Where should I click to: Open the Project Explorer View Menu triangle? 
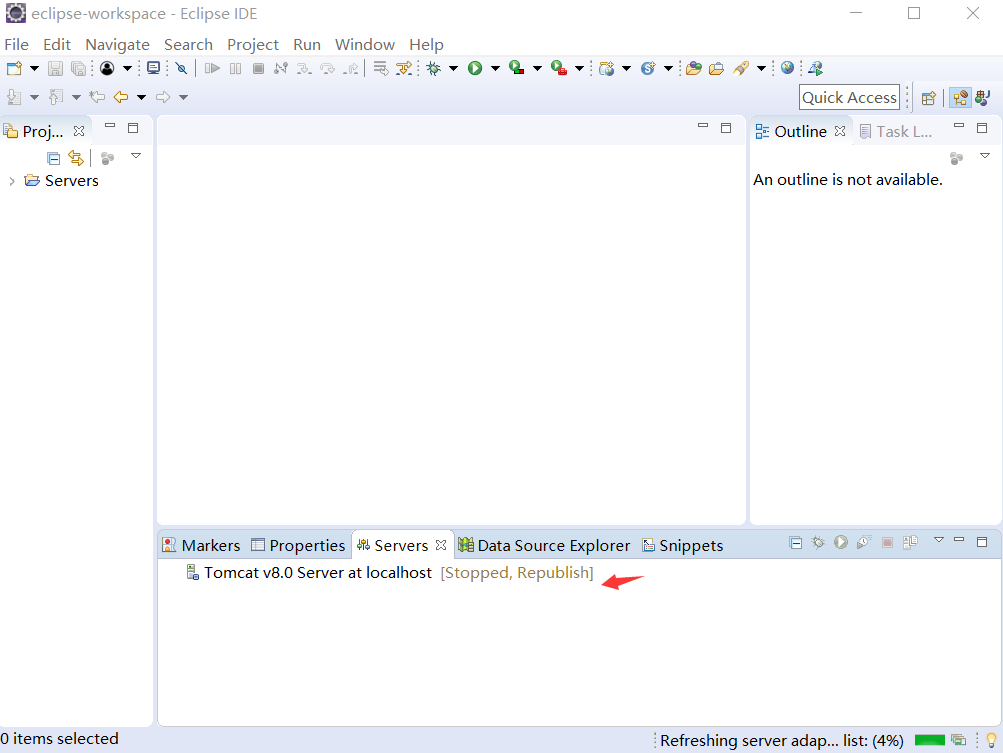pos(136,156)
